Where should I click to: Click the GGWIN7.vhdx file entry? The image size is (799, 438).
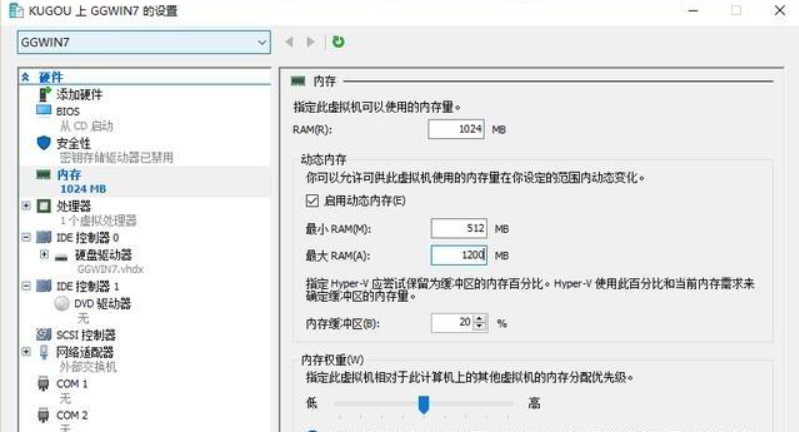110,269
